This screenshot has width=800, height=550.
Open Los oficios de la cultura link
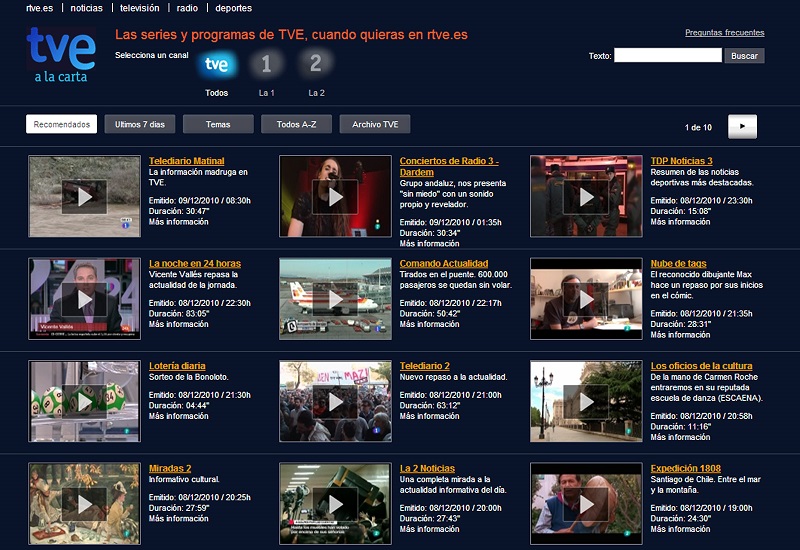coord(701,366)
